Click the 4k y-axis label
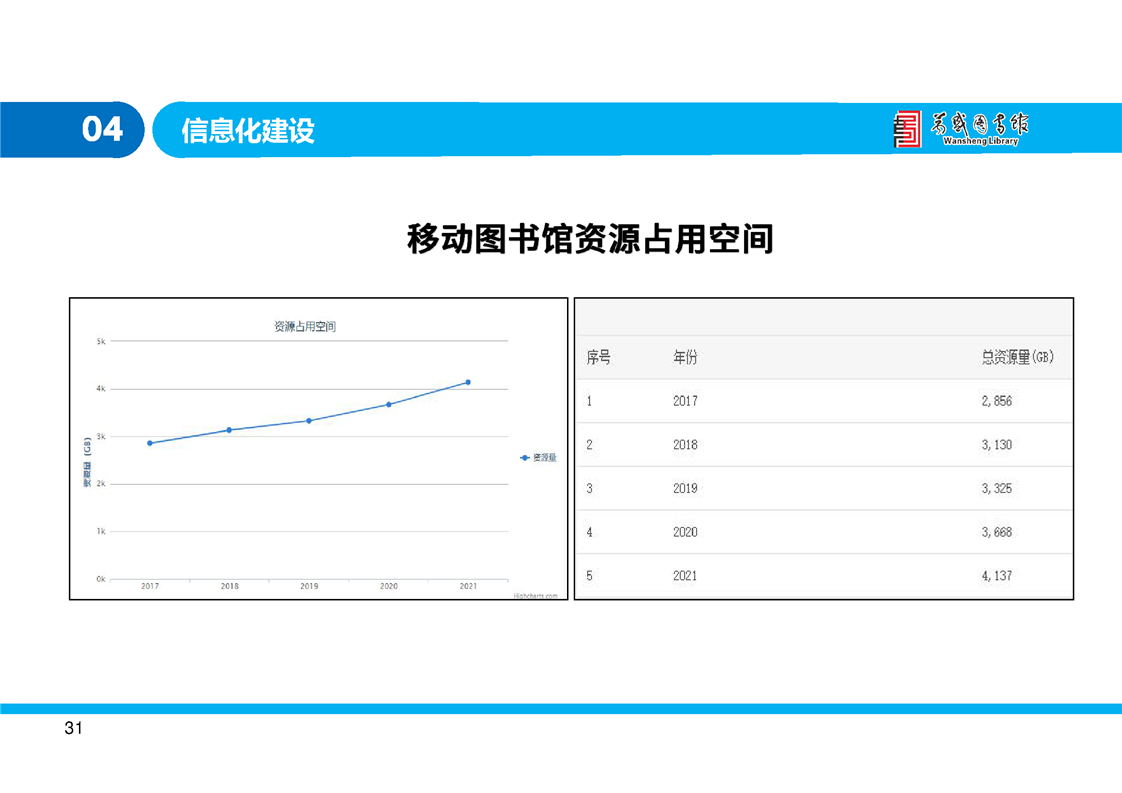 (x=101, y=389)
